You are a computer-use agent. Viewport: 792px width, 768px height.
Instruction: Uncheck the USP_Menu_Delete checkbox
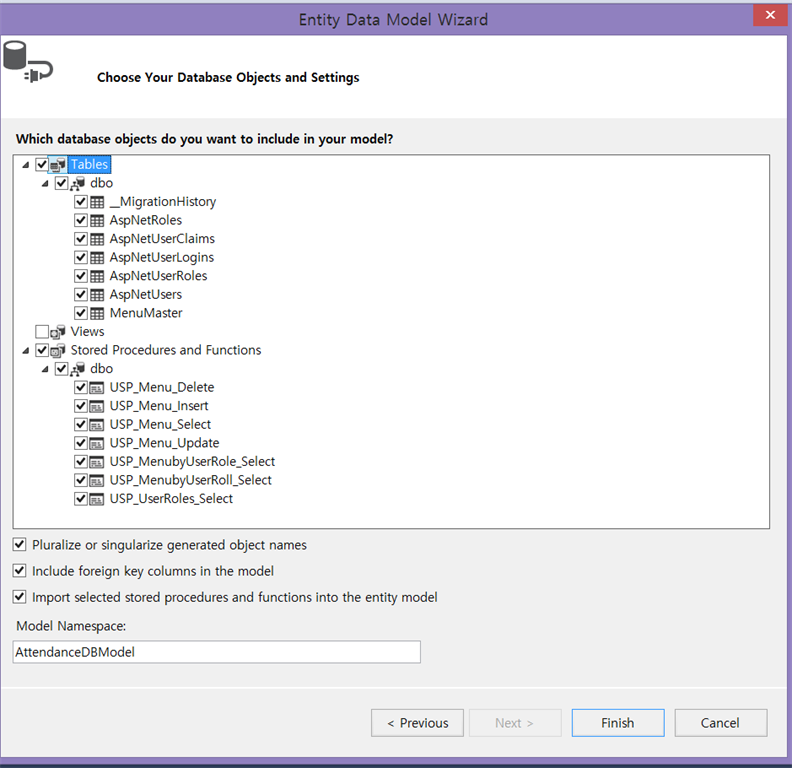81,388
